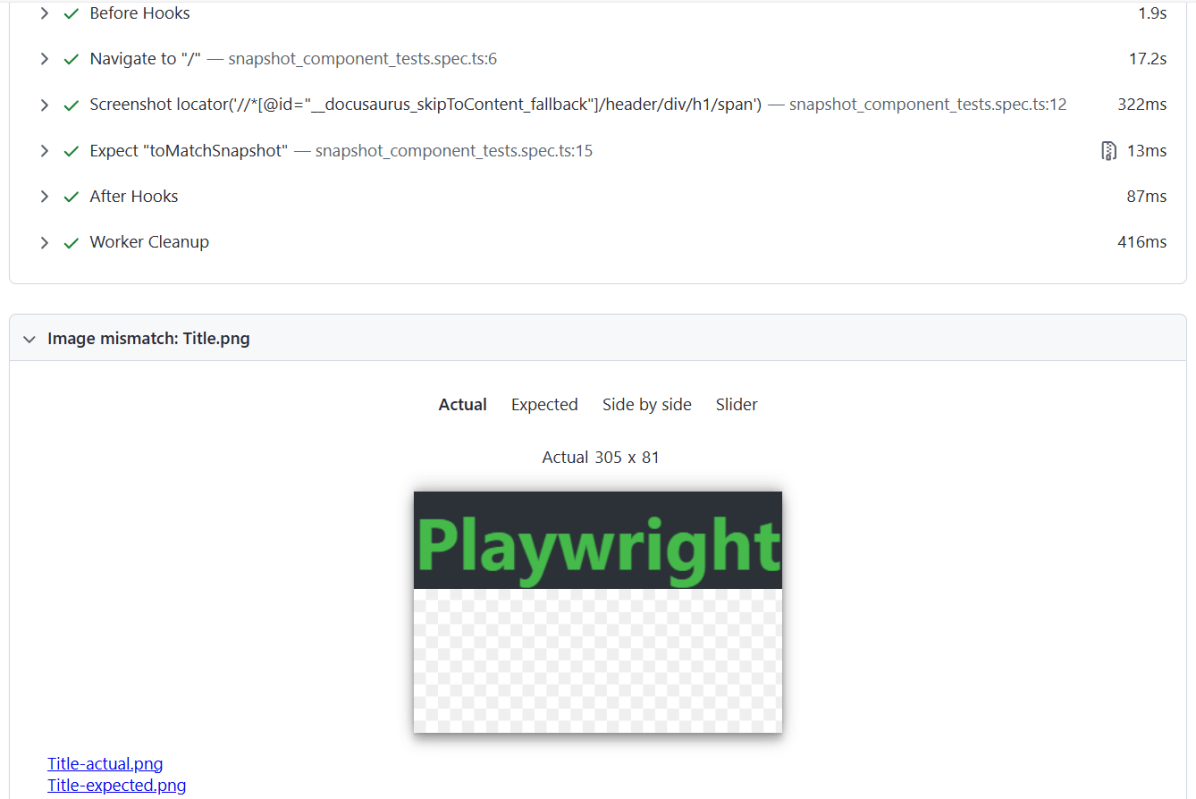Open the Title-actual.png link

tap(105, 764)
